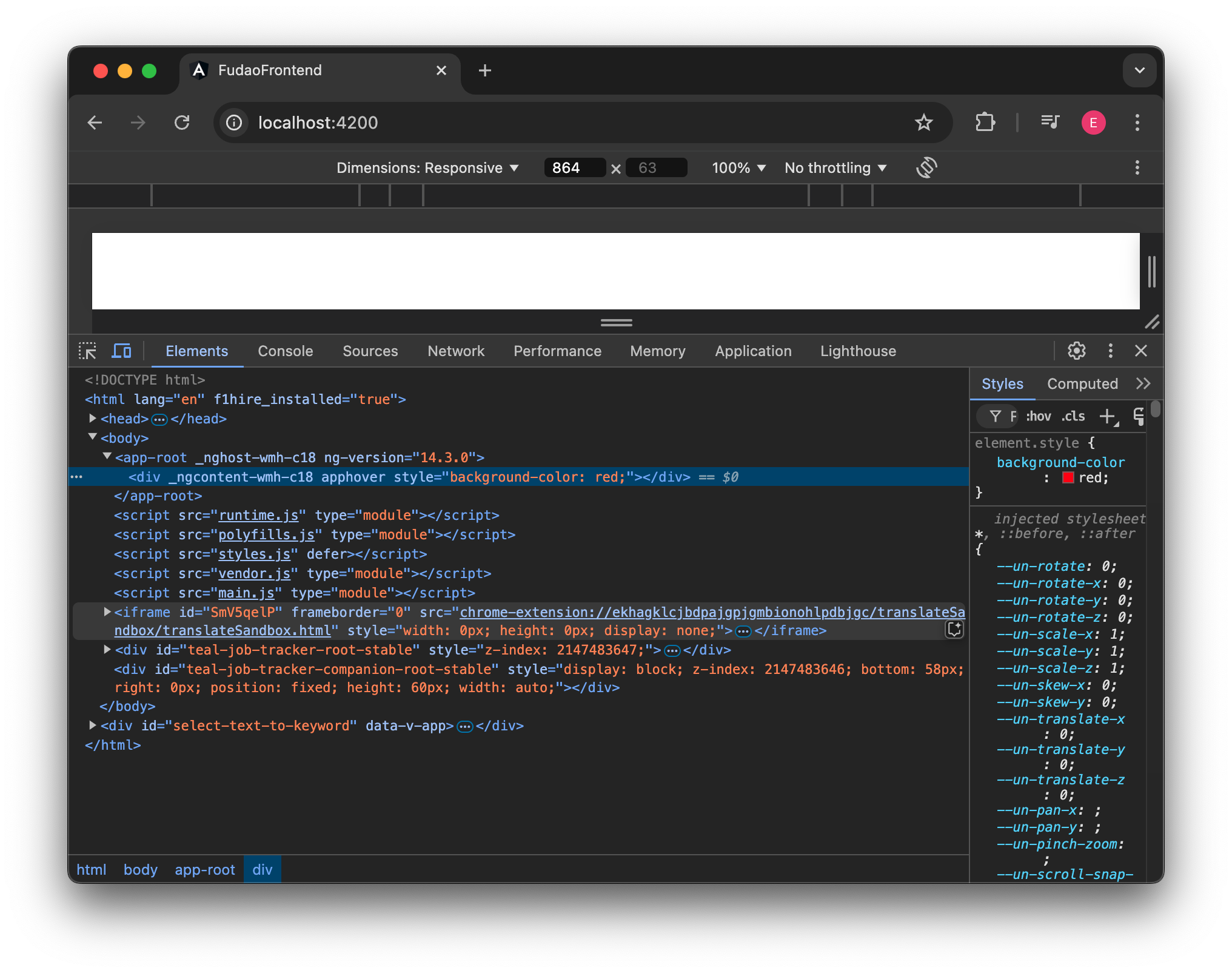Image resolution: width=1232 pixels, height=973 pixels.
Task: Toggle the device toolbar icon
Action: point(121,351)
